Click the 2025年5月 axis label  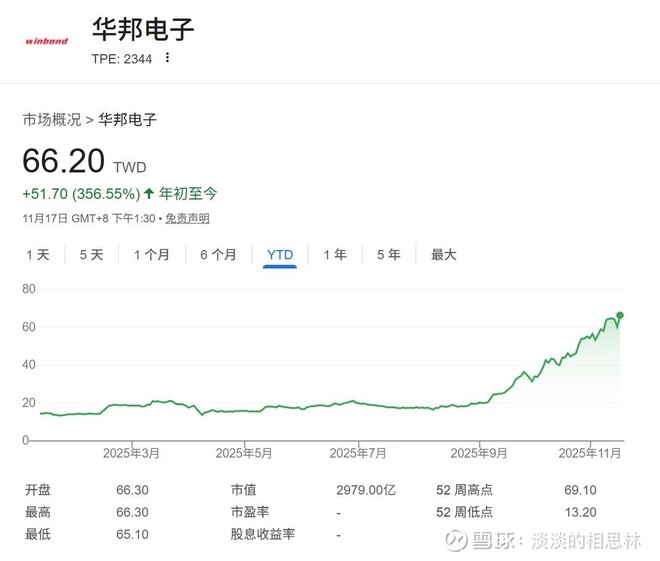click(244, 453)
